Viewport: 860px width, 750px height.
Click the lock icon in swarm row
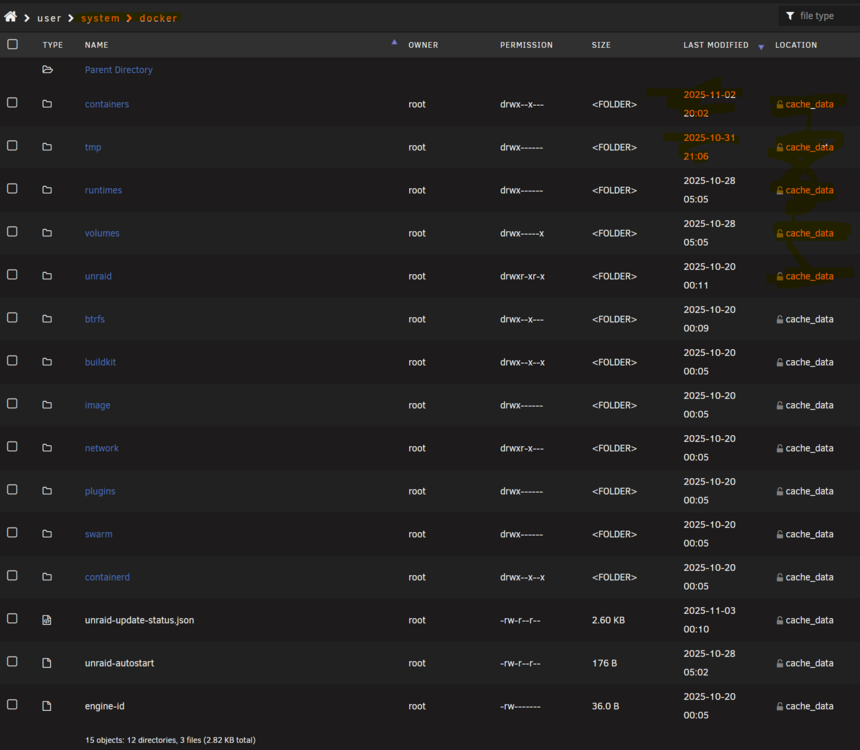point(779,534)
